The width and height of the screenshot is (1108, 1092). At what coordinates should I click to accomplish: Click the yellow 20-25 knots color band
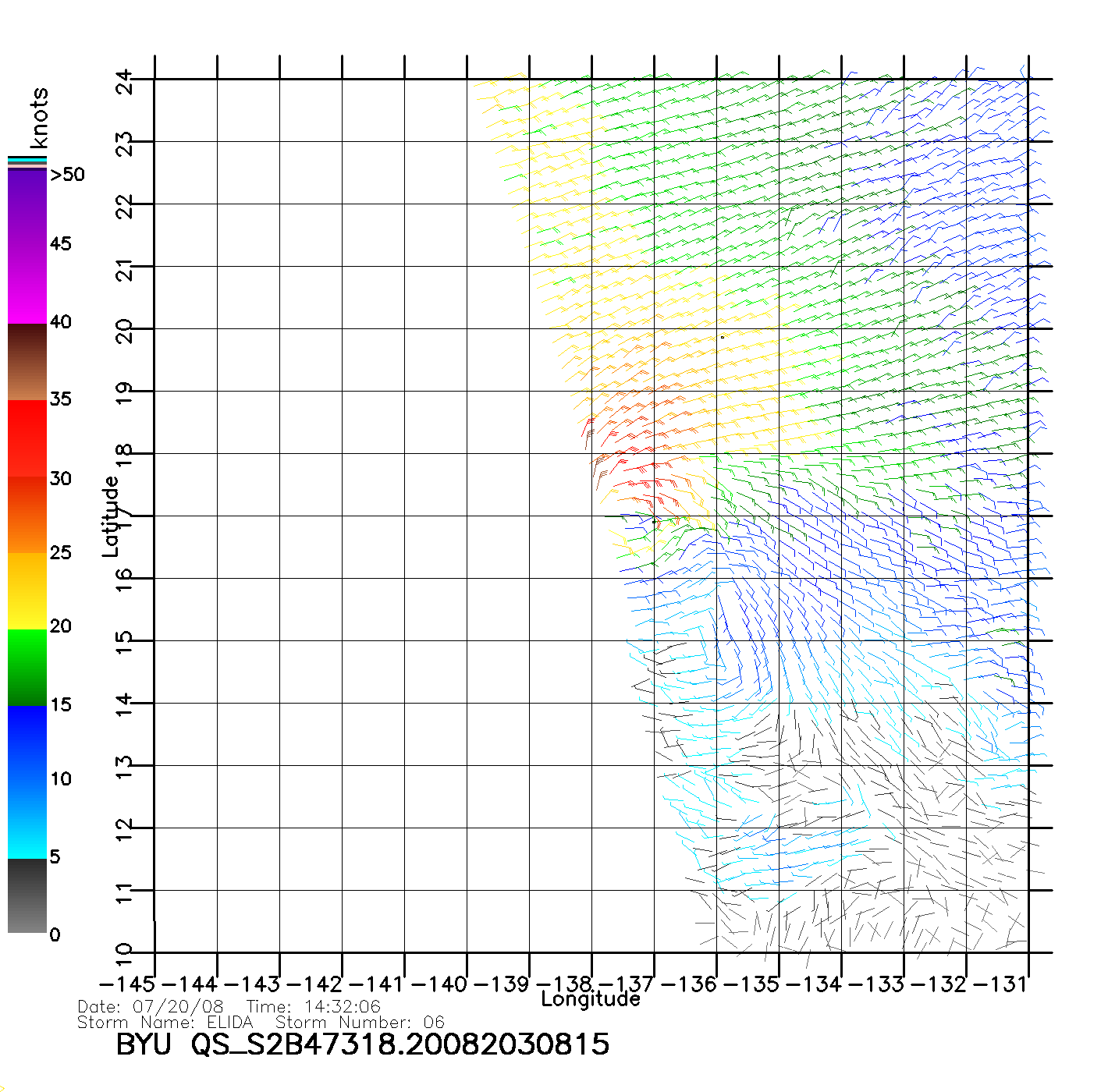(27, 590)
